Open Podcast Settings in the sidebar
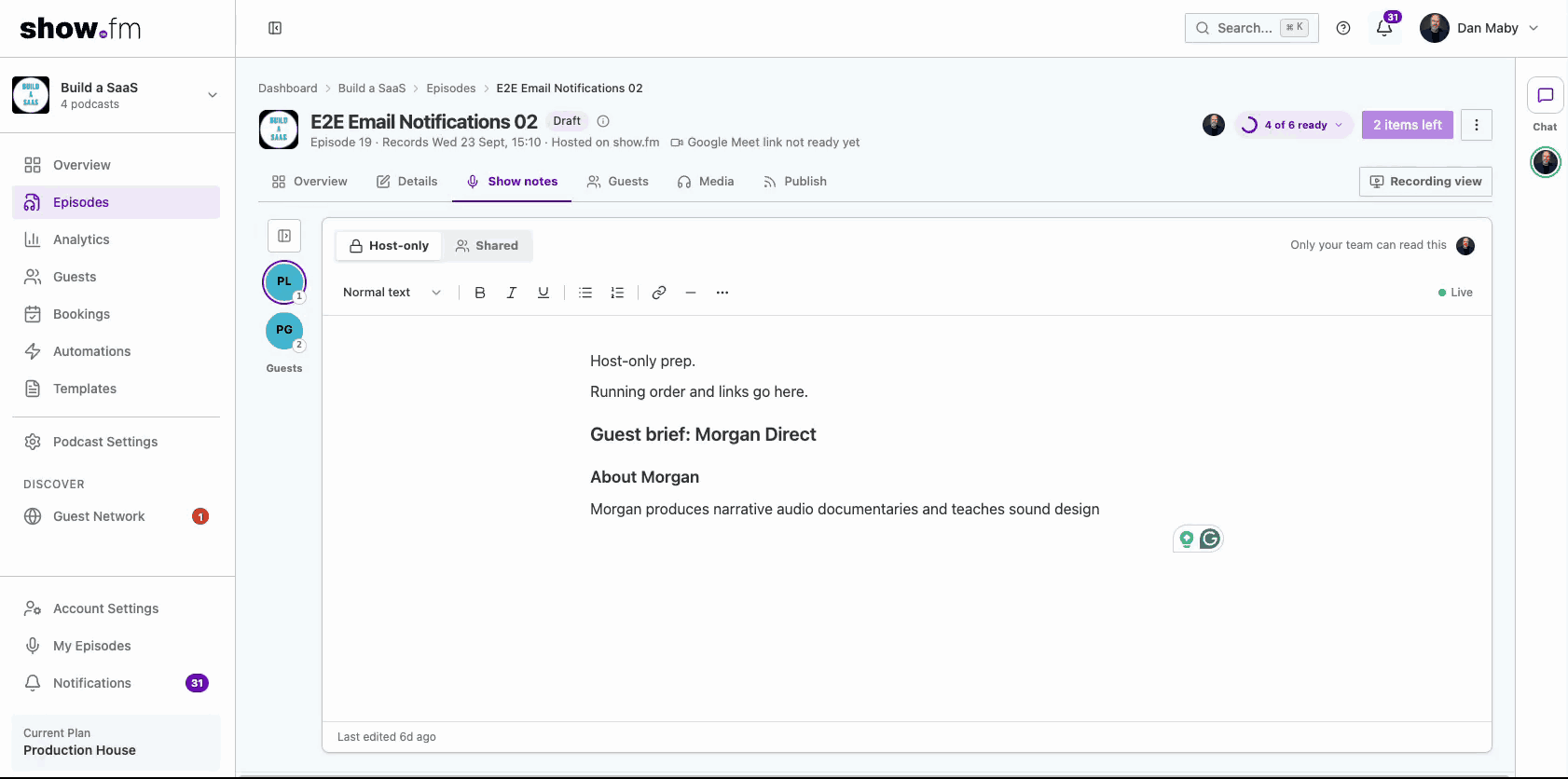1568x779 pixels. coord(117,442)
